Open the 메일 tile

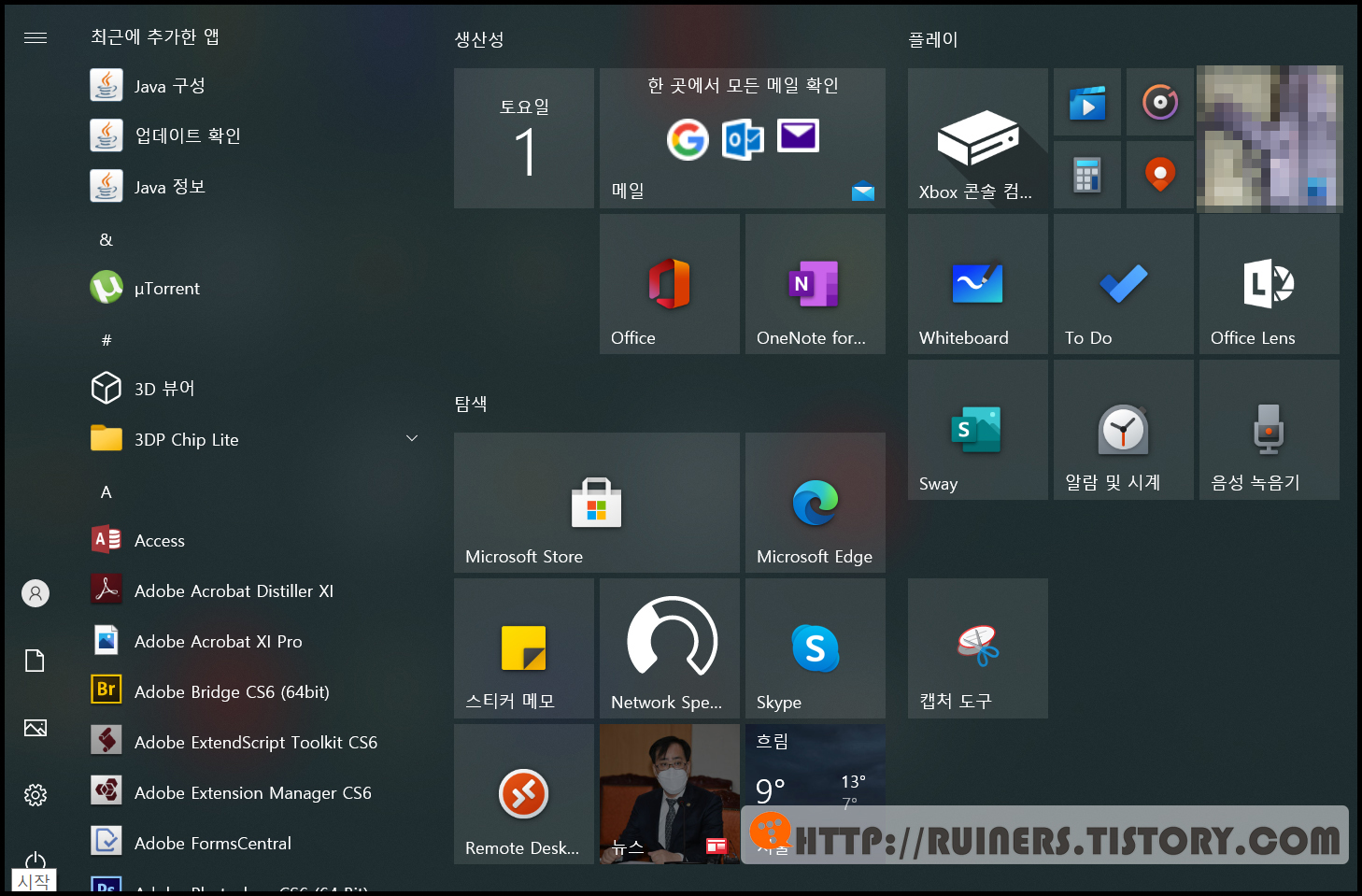click(743, 138)
